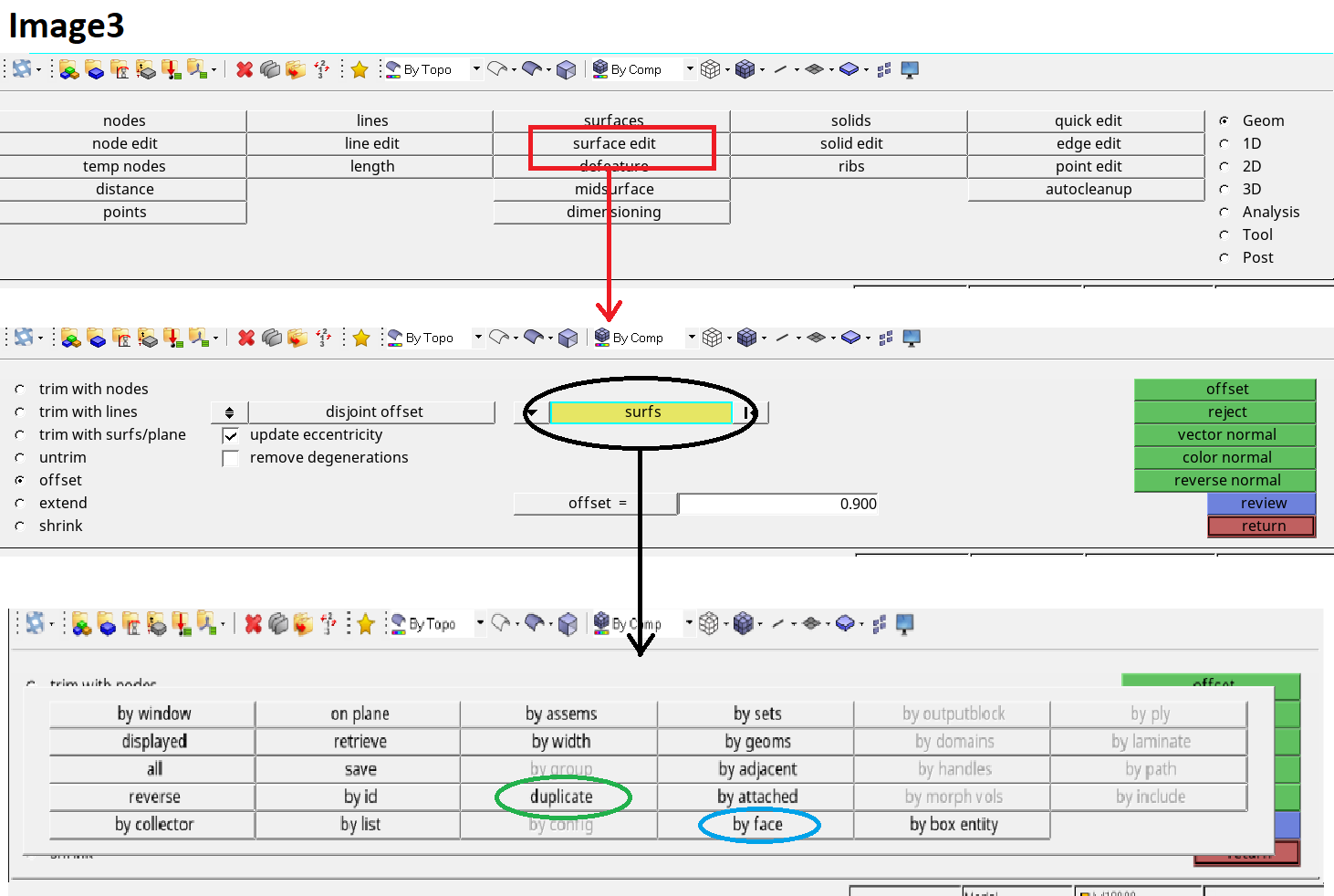Open the disjoint offset selector switch
Image resolution: width=1334 pixels, height=896 pixels.
[229, 412]
